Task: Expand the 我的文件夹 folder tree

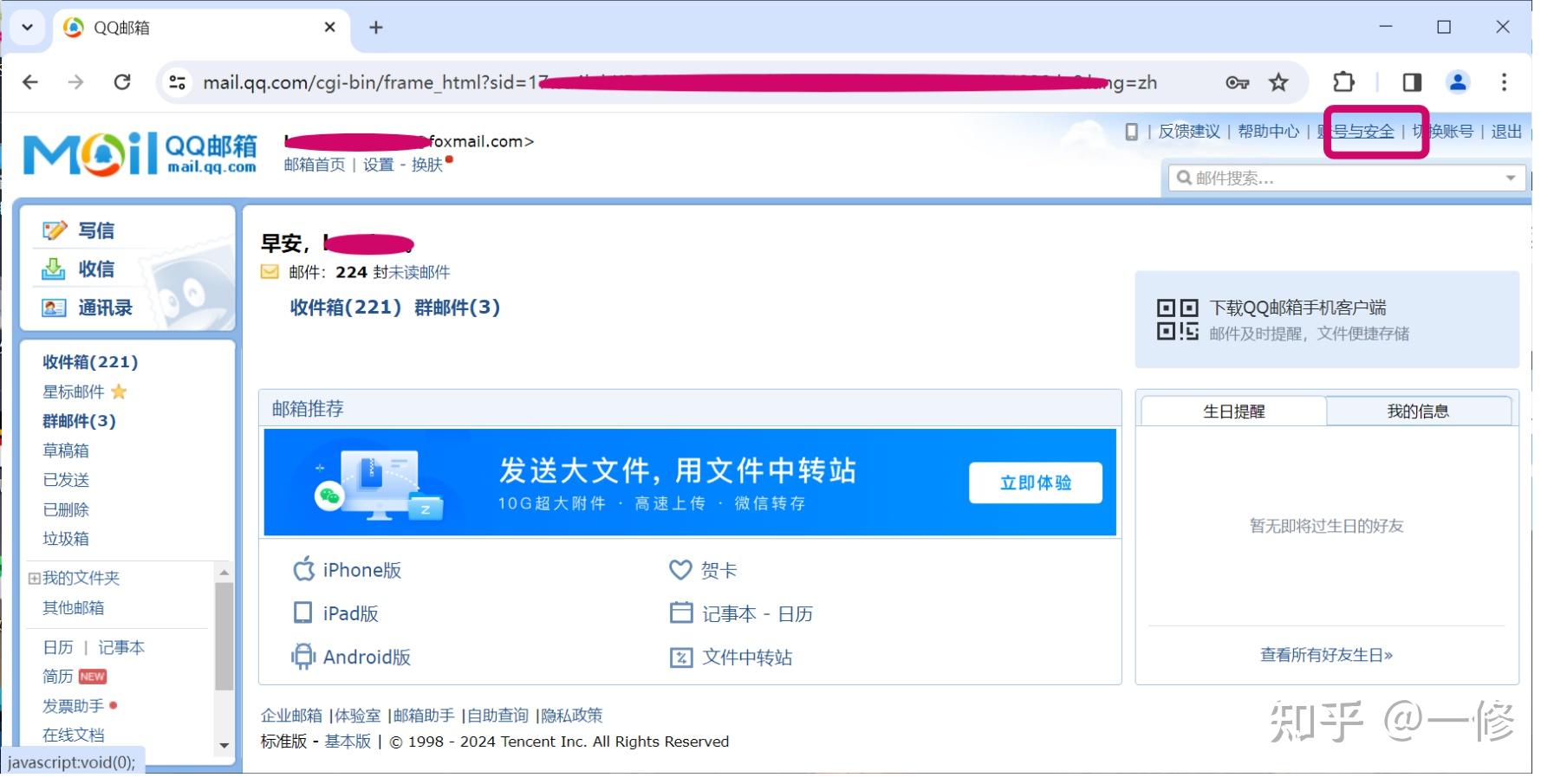Action: pyautogui.click(x=33, y=577)
